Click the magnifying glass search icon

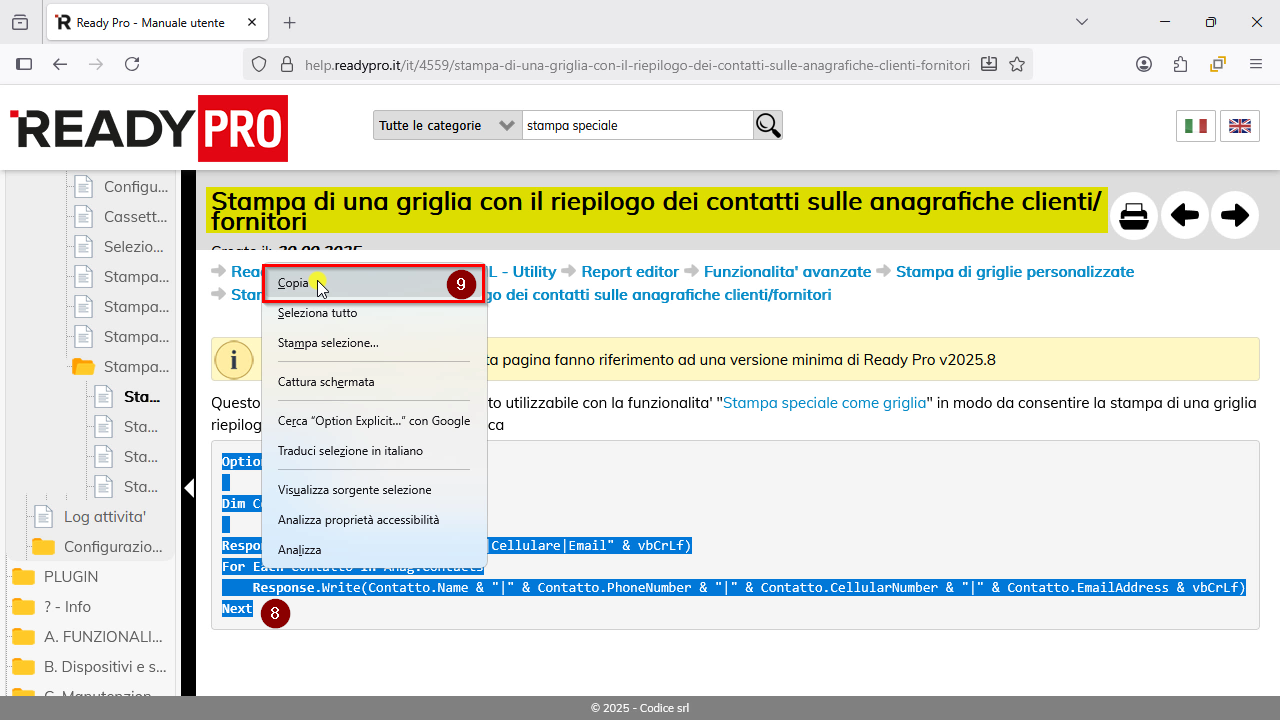[768, 125]
